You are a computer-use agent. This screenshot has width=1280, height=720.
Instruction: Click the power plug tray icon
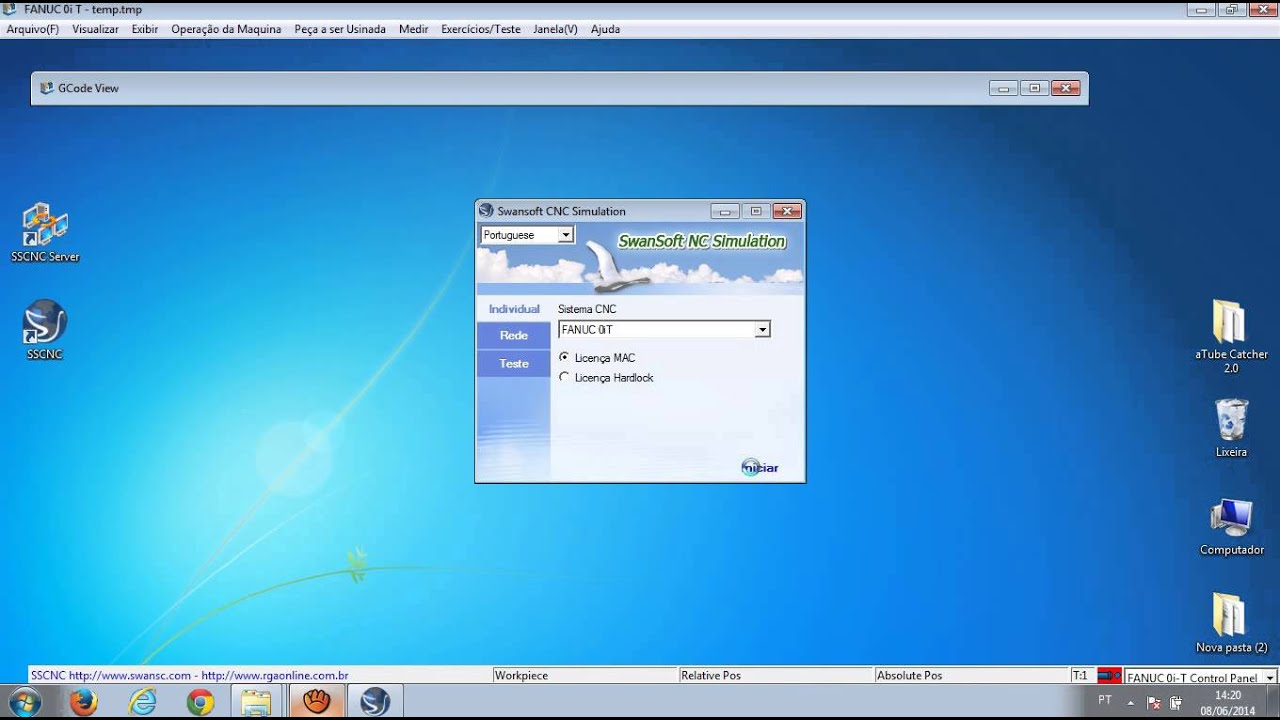point(1176,702)
